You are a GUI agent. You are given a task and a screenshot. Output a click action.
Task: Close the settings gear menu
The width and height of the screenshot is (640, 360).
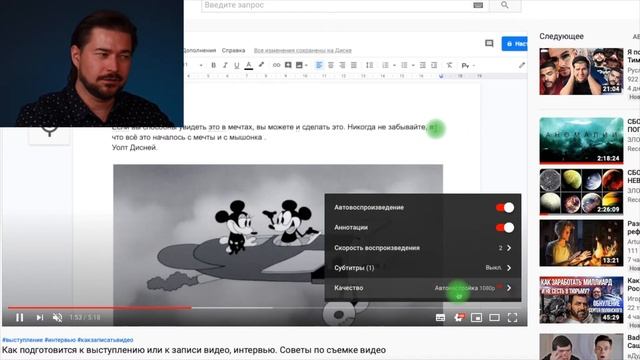click(x=459, y=318)
